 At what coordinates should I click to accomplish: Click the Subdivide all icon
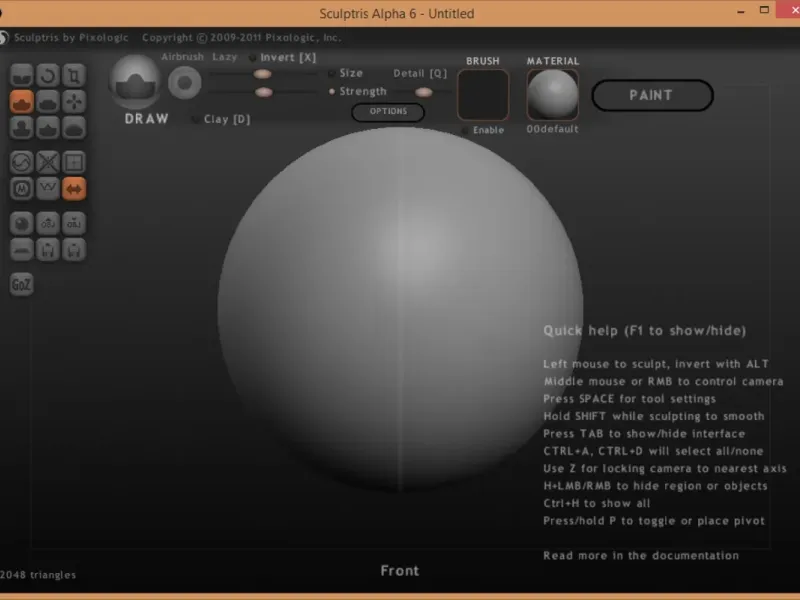[74, 162]
